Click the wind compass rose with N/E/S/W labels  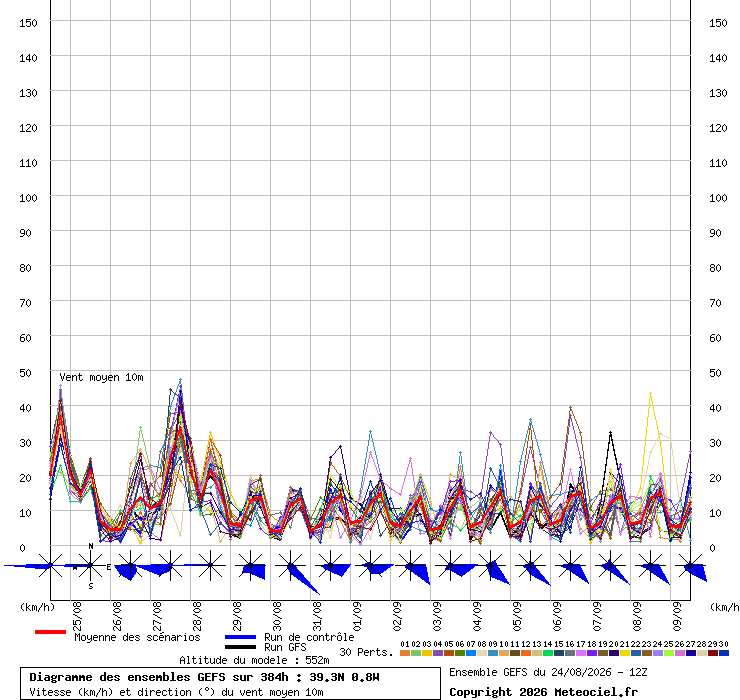(x=90, y=565)
